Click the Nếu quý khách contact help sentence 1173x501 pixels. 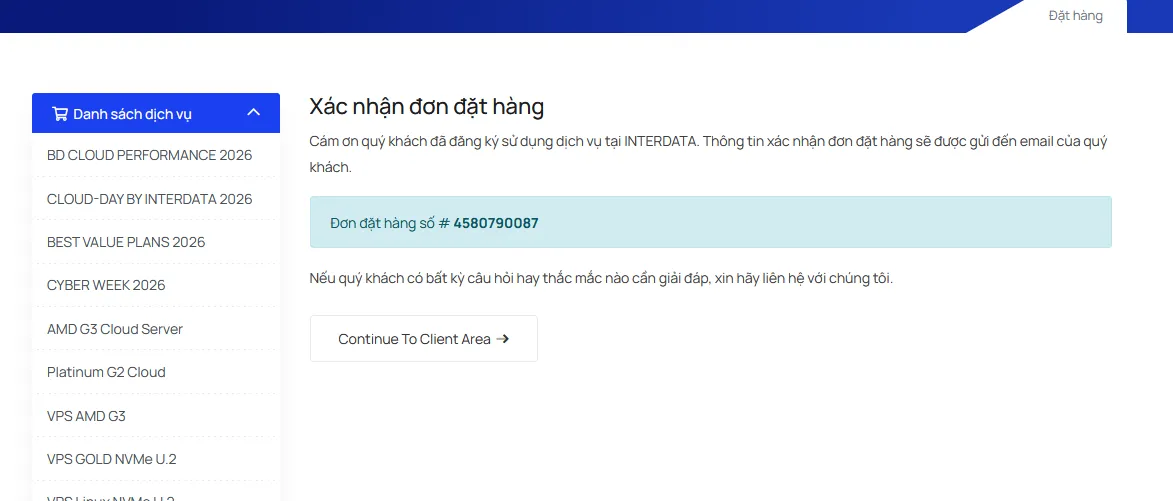point(601,279)
